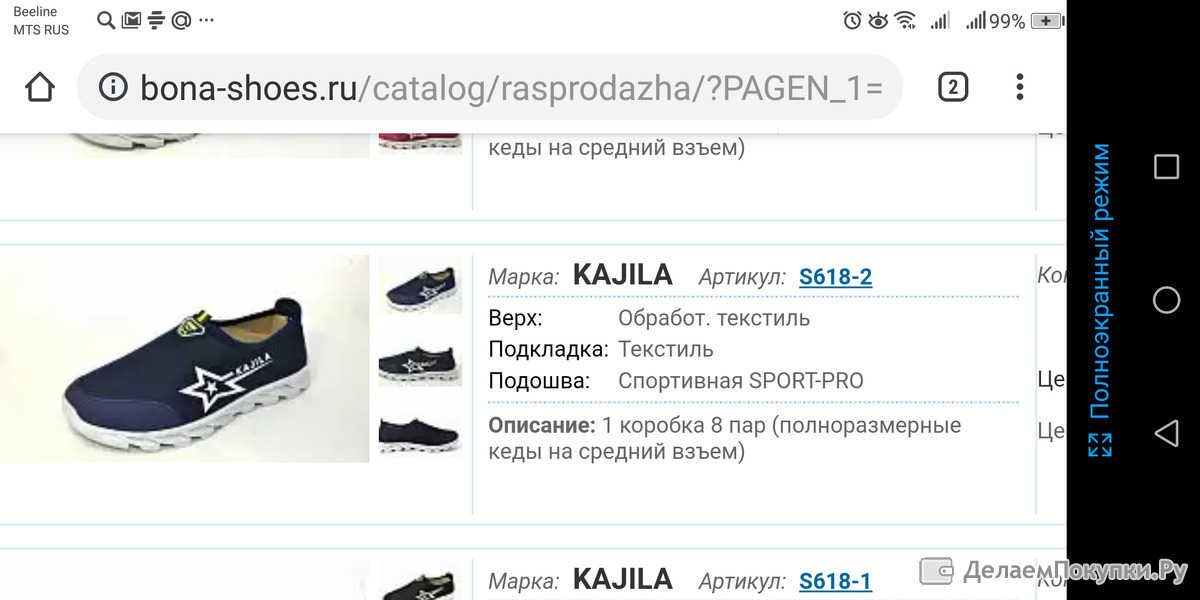Select third small thumbnail of S618-2 shoe
The height and width of the screenshot is (600, 1200).
click(420, 433)
